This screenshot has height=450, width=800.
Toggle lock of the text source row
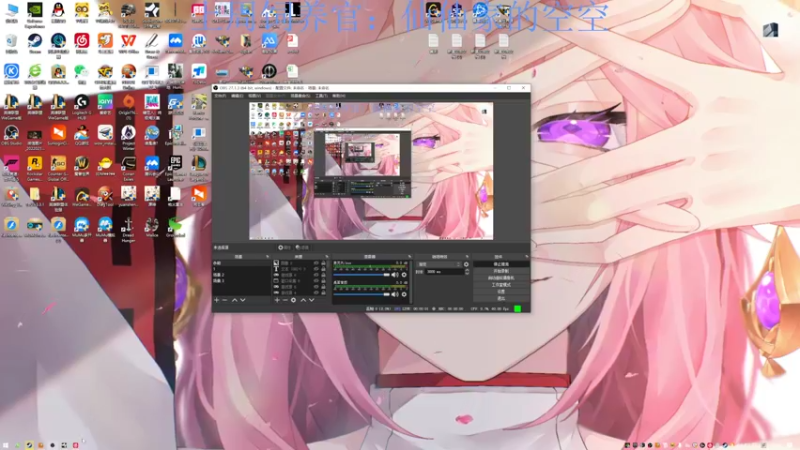click(x=323, y=269)
